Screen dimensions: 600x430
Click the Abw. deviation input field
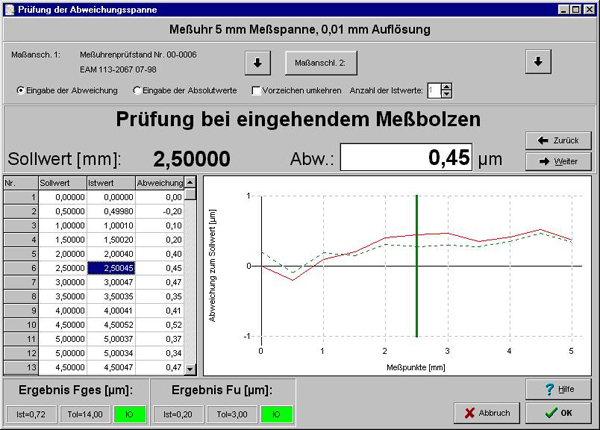click(406, 157)
